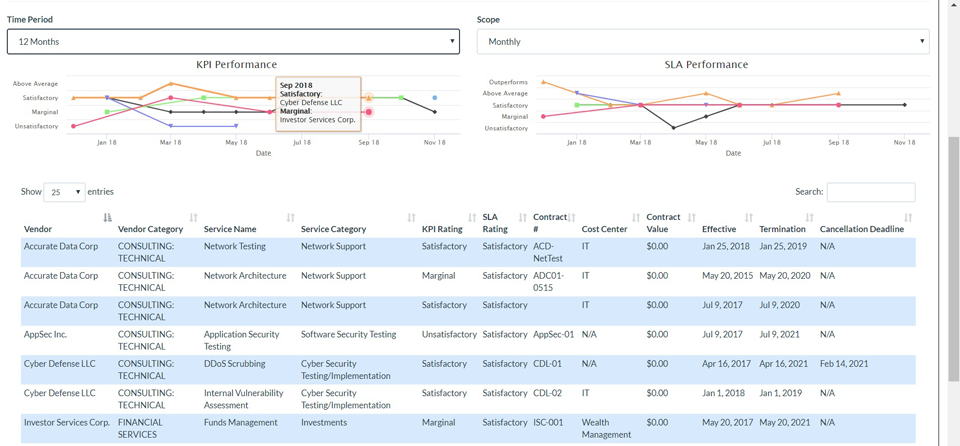
Task: Select the Sep 18 pink marginal data point
Action: pyautogui.click(x=369, y=112)
